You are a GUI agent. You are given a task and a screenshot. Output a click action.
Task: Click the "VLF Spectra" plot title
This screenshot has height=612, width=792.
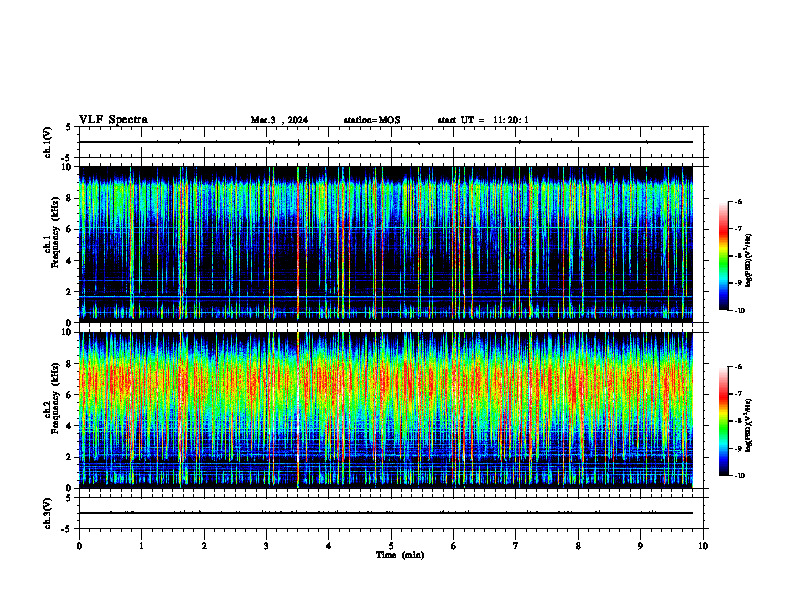click(x=113, y=120)
